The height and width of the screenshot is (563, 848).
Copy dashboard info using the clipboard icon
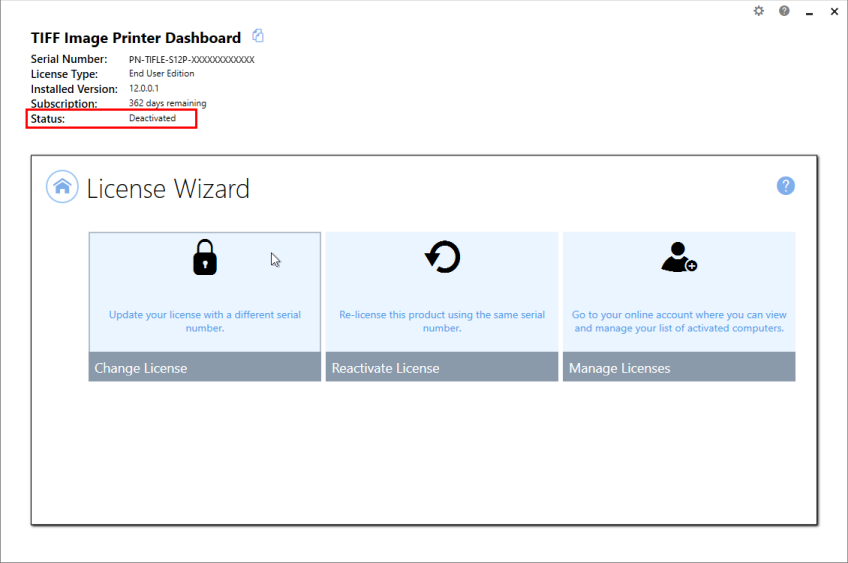point(258,36)
